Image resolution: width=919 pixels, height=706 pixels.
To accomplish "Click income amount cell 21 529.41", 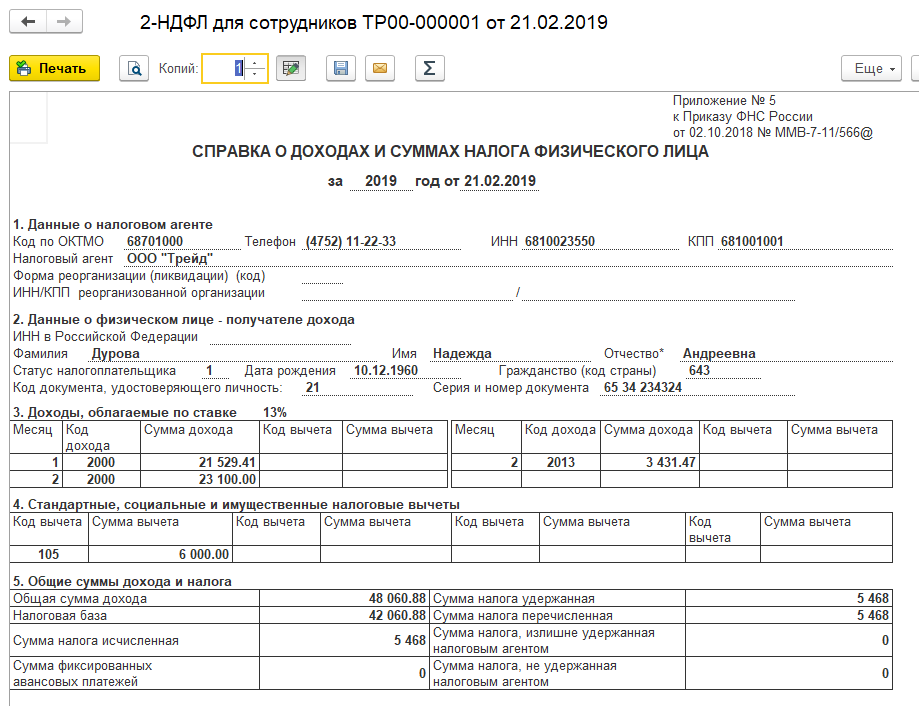I will coord(200,462).
